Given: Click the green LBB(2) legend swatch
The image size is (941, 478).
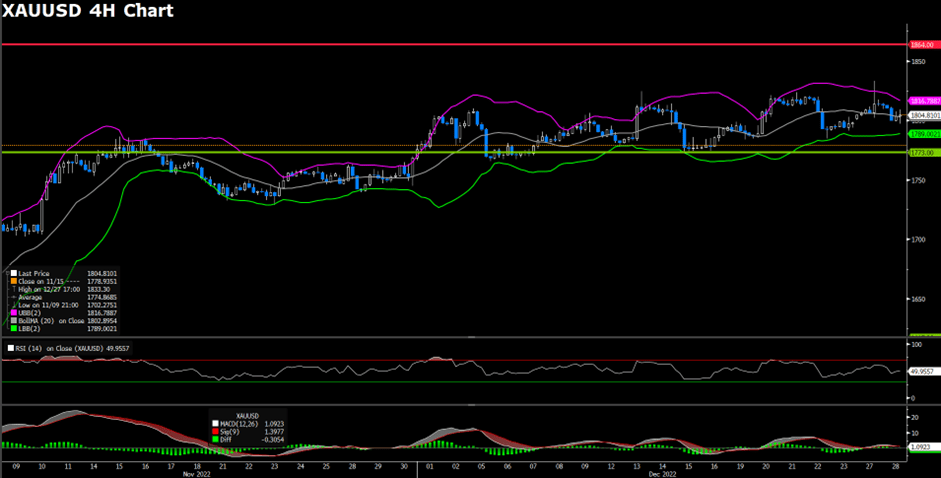Looking at the screenshot, I should [12, 328].
